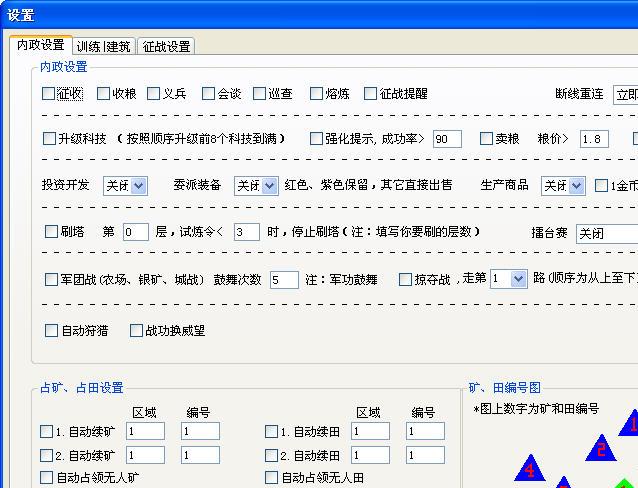
Task: Click blue triangle mine marker number 4
Action: click(x=529, y=469)
